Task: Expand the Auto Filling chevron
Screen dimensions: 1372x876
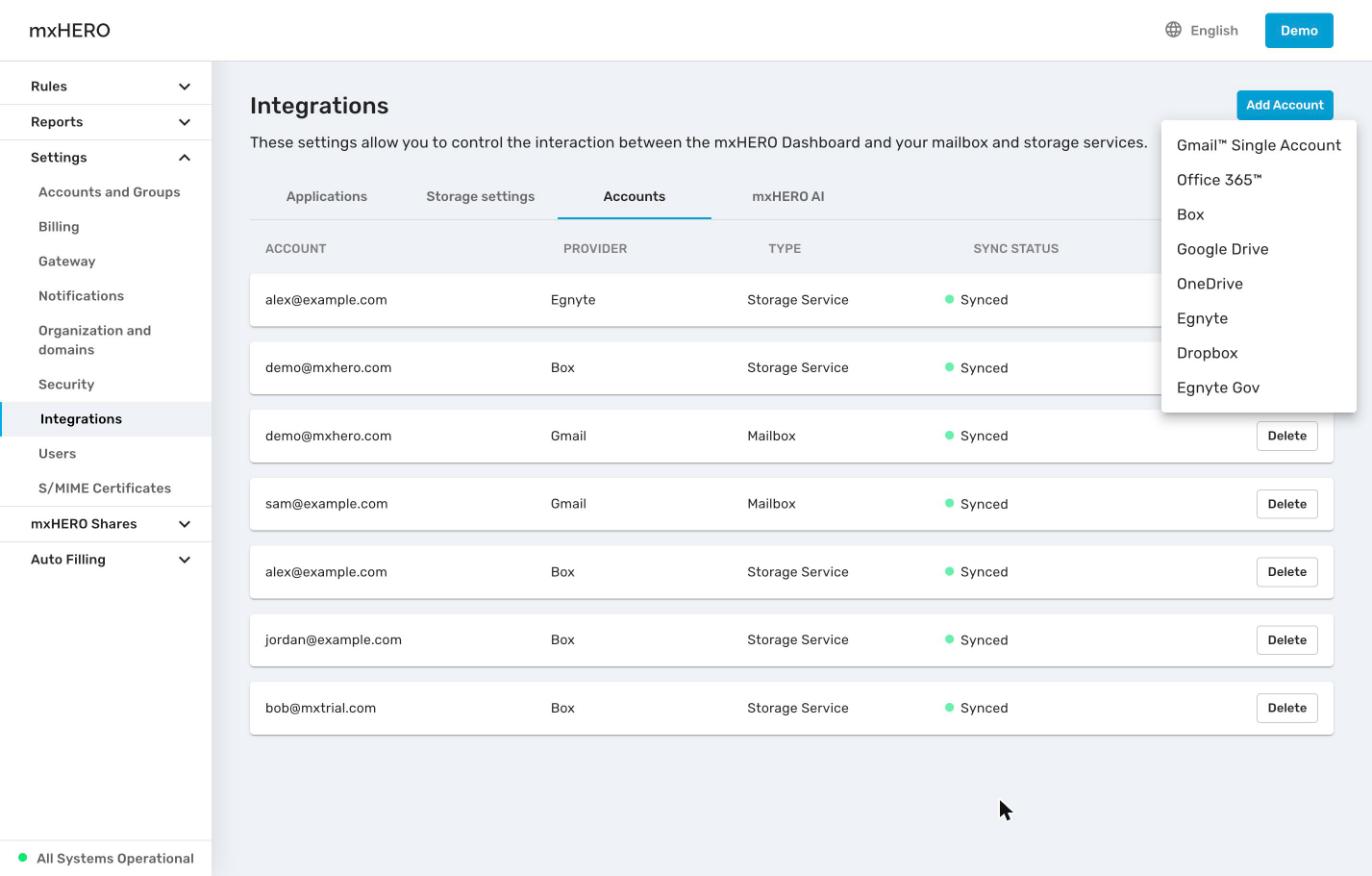Action: pyautogui.click(x=184, y=560)
